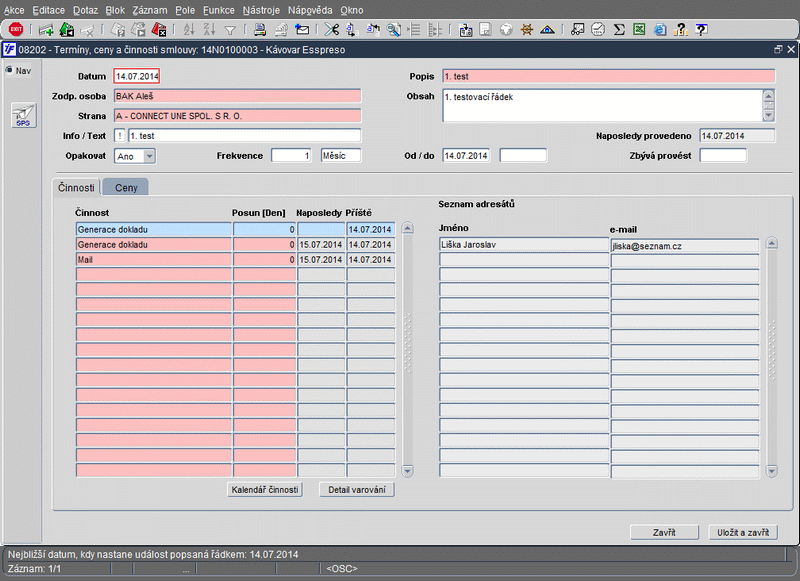Click the green Excel export icon
Viewport: 800px width, 581px height.
coord(640,29)
